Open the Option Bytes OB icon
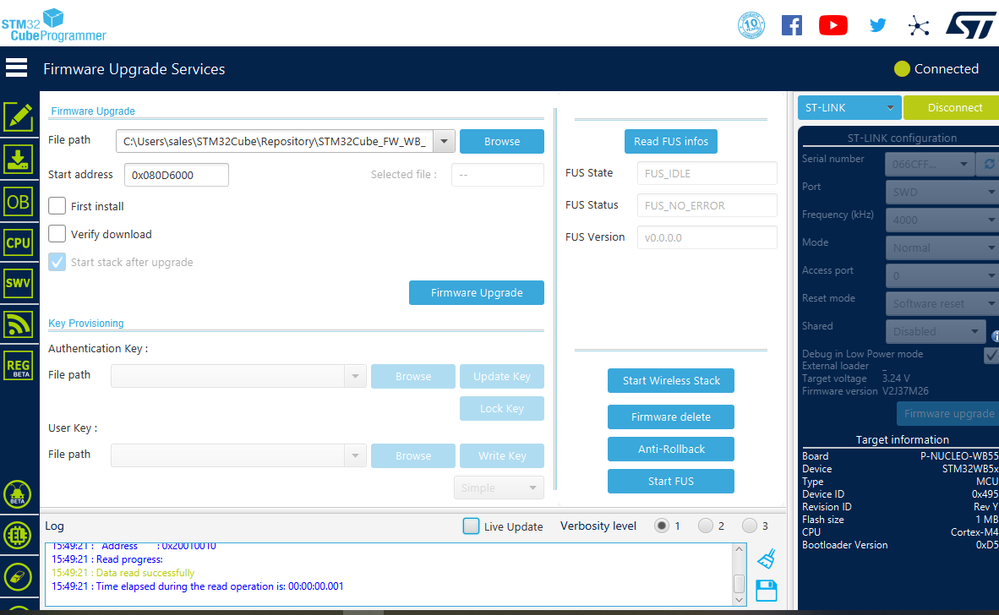 click(x=18, y=202)
